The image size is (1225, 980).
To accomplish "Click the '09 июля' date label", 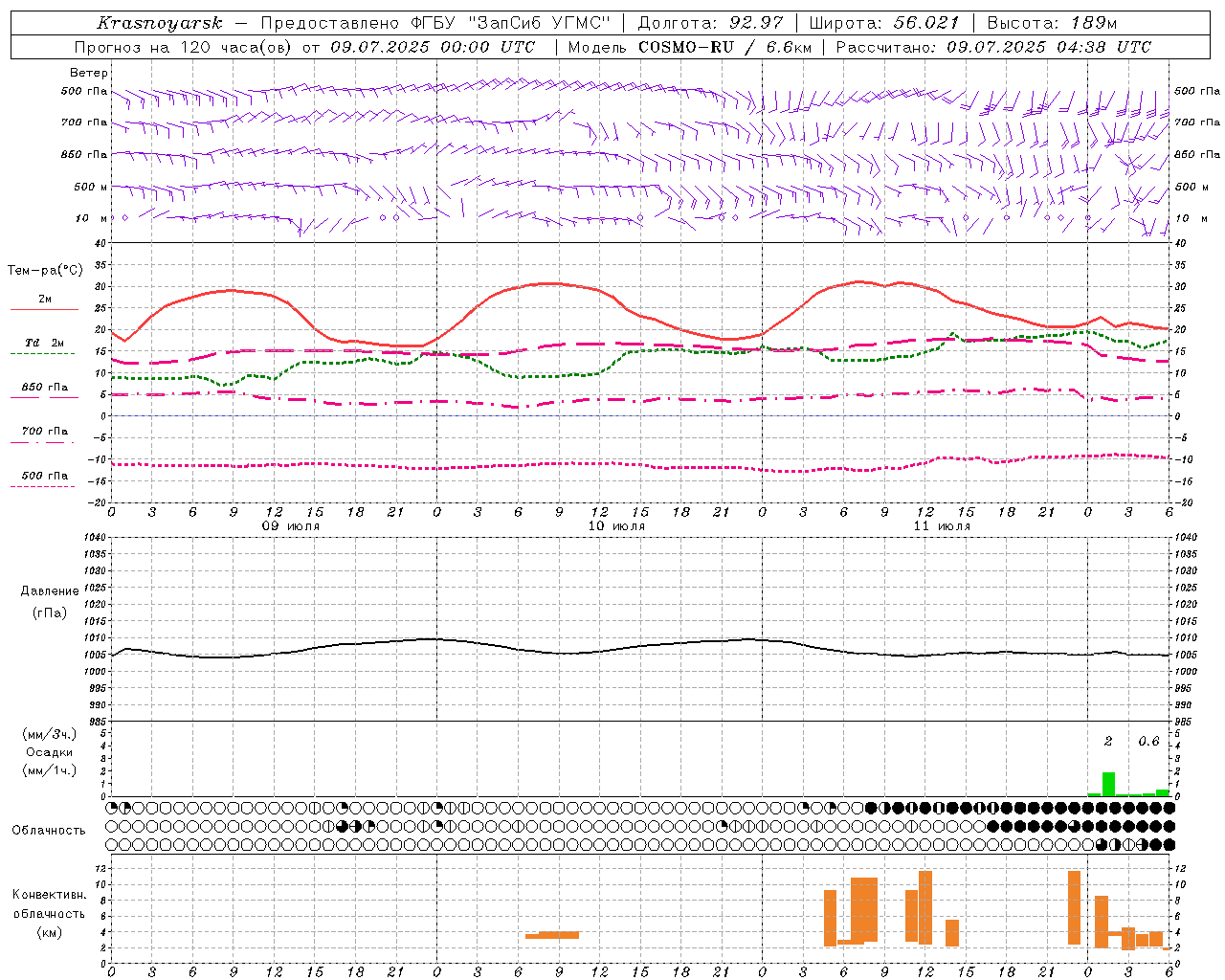I will click(291, 526).
